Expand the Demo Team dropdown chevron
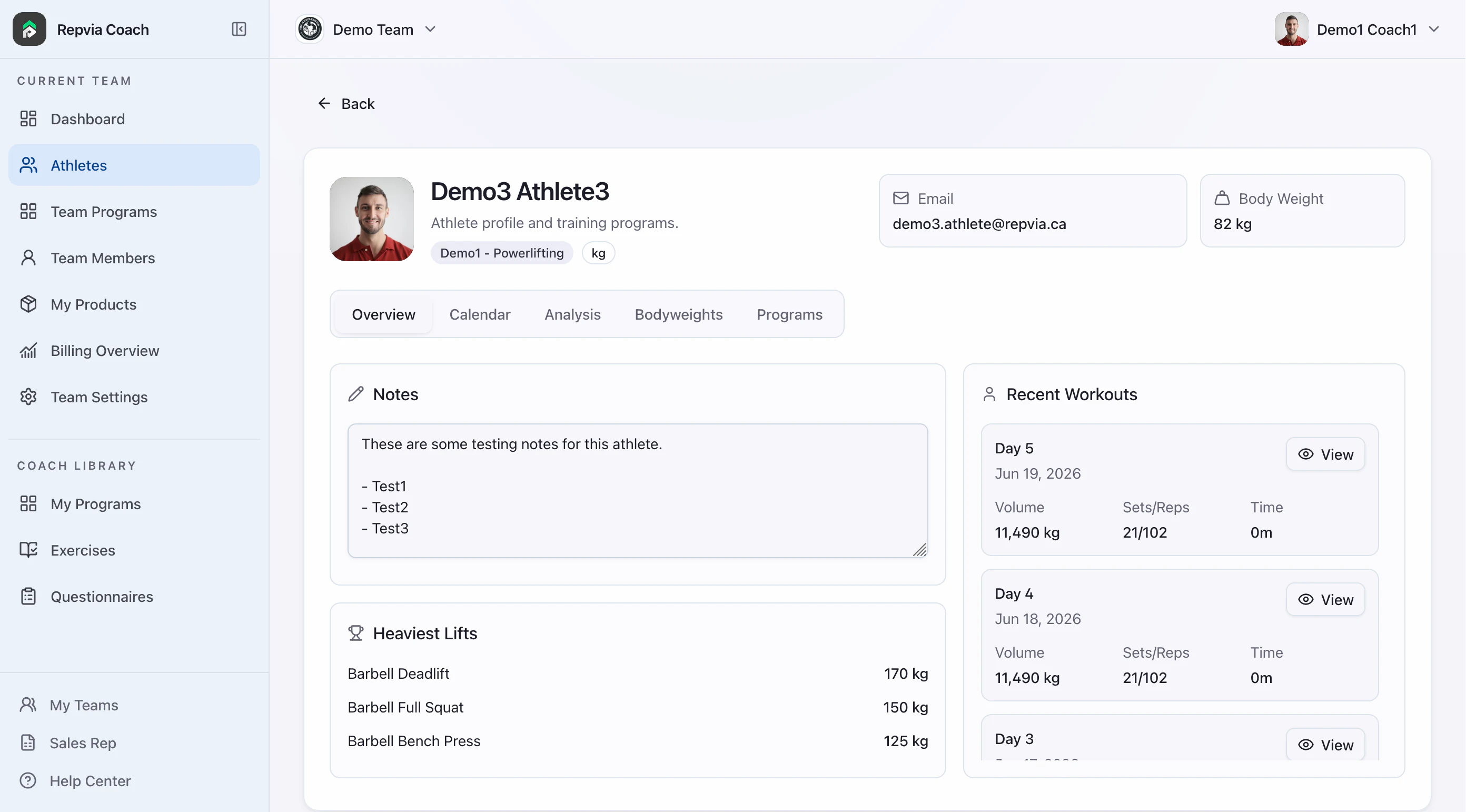Image resolution: width=1466 pixels, height=812 pixels. click(431, 29)
